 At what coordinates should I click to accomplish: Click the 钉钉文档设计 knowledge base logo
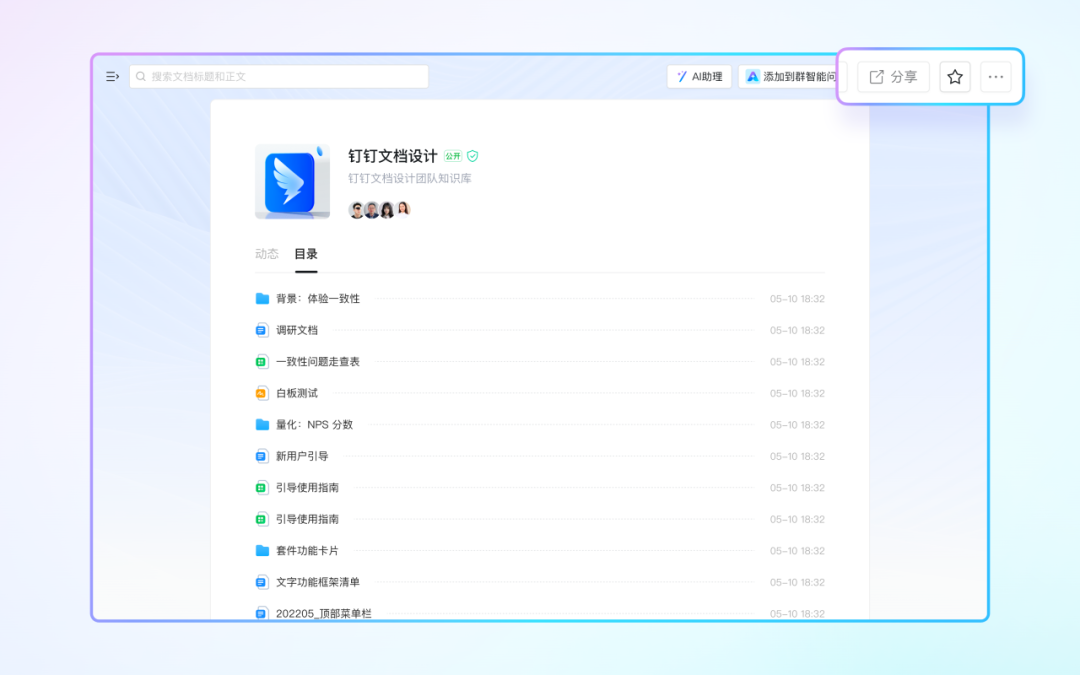292,182
